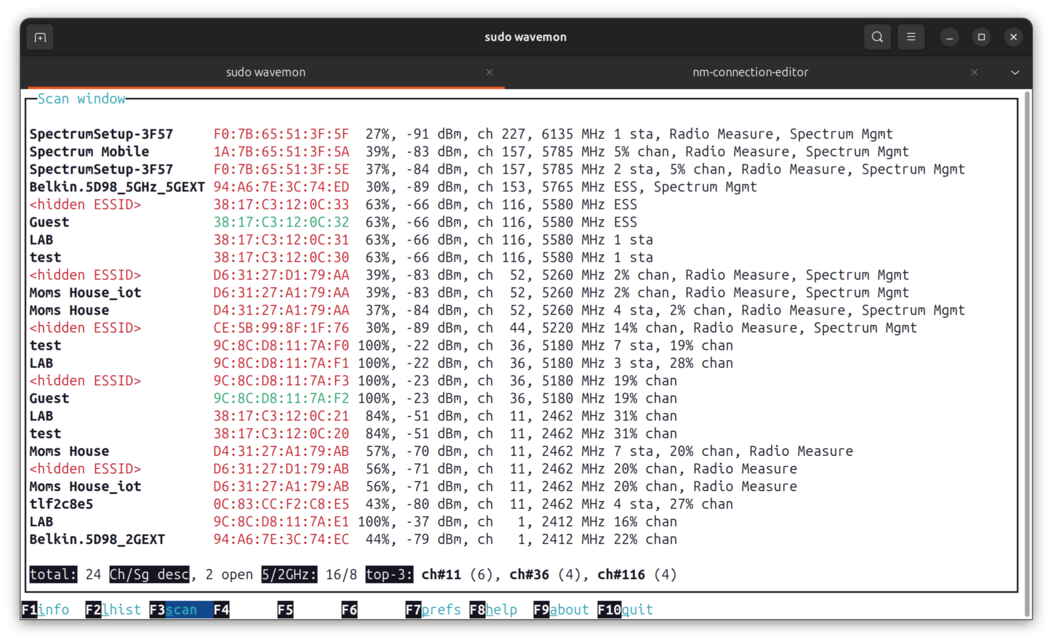Click the F5 function key label
The image size is (1053, 642).
coord(285,610)
